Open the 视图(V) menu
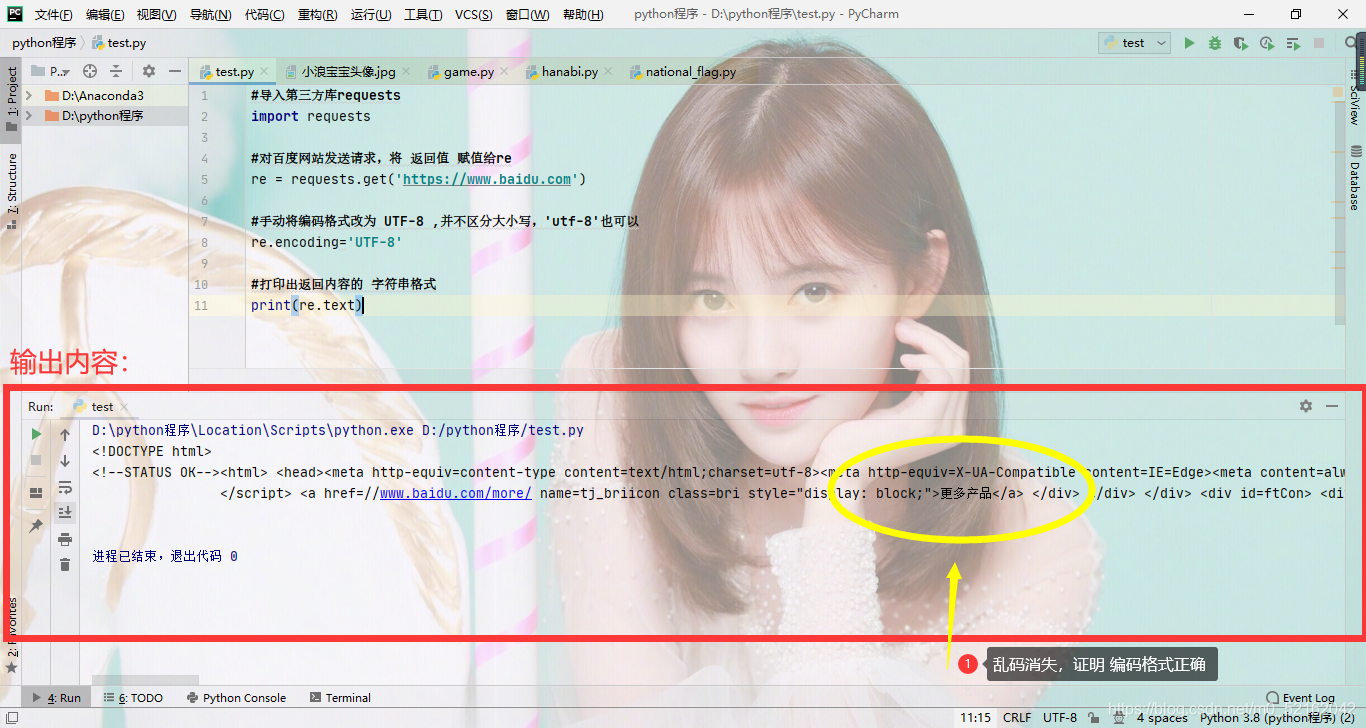The height and width of the screenshot is (728, 1366). pyautogui.click(x=156, y=15)
